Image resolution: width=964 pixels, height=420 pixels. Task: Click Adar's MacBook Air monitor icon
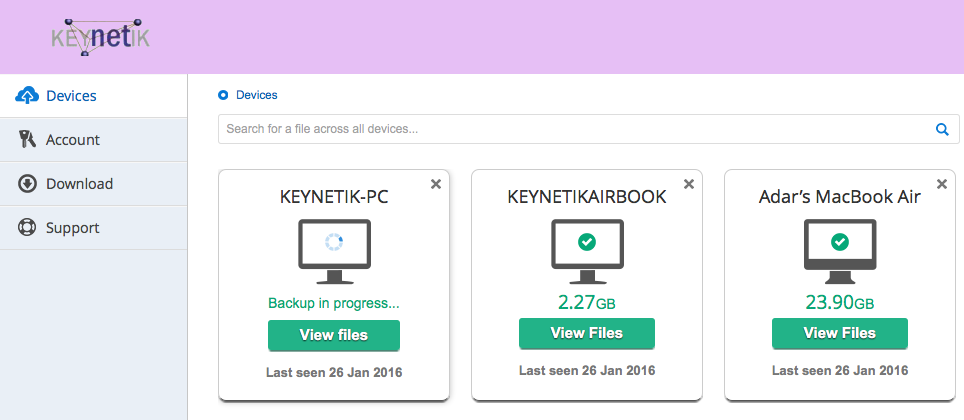(840, 251)
